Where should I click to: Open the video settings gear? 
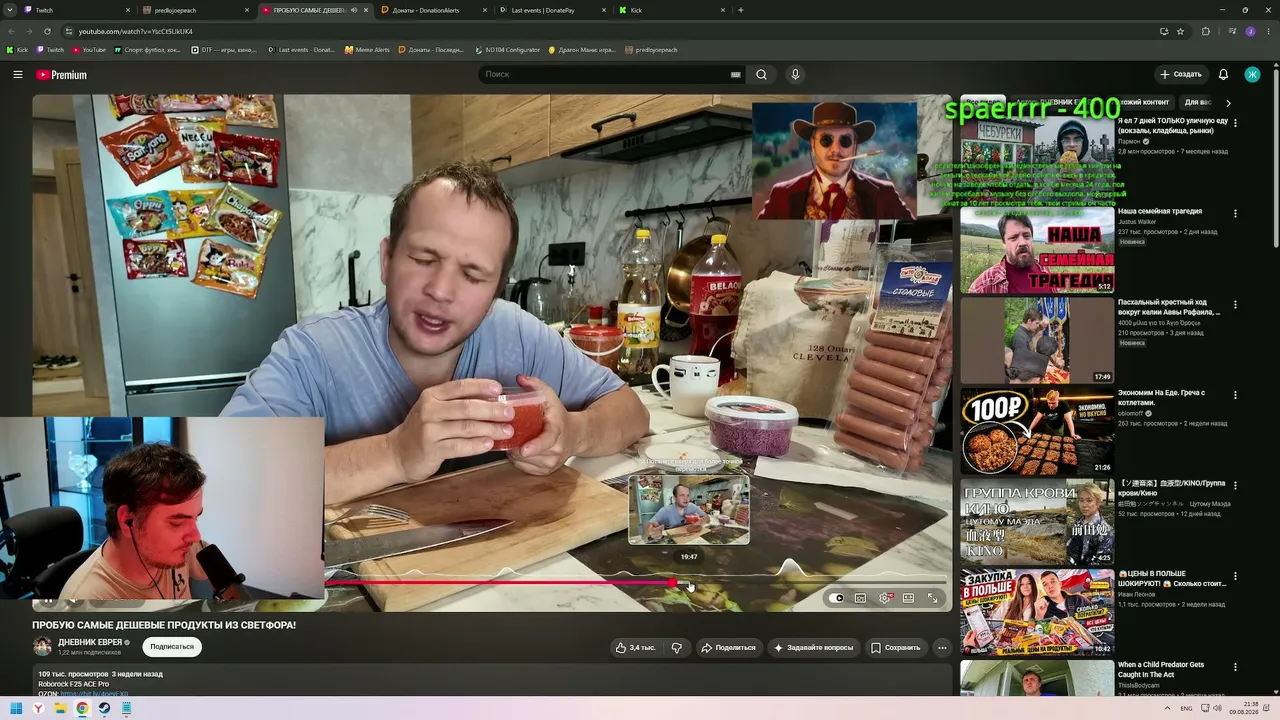coord(884,598)
